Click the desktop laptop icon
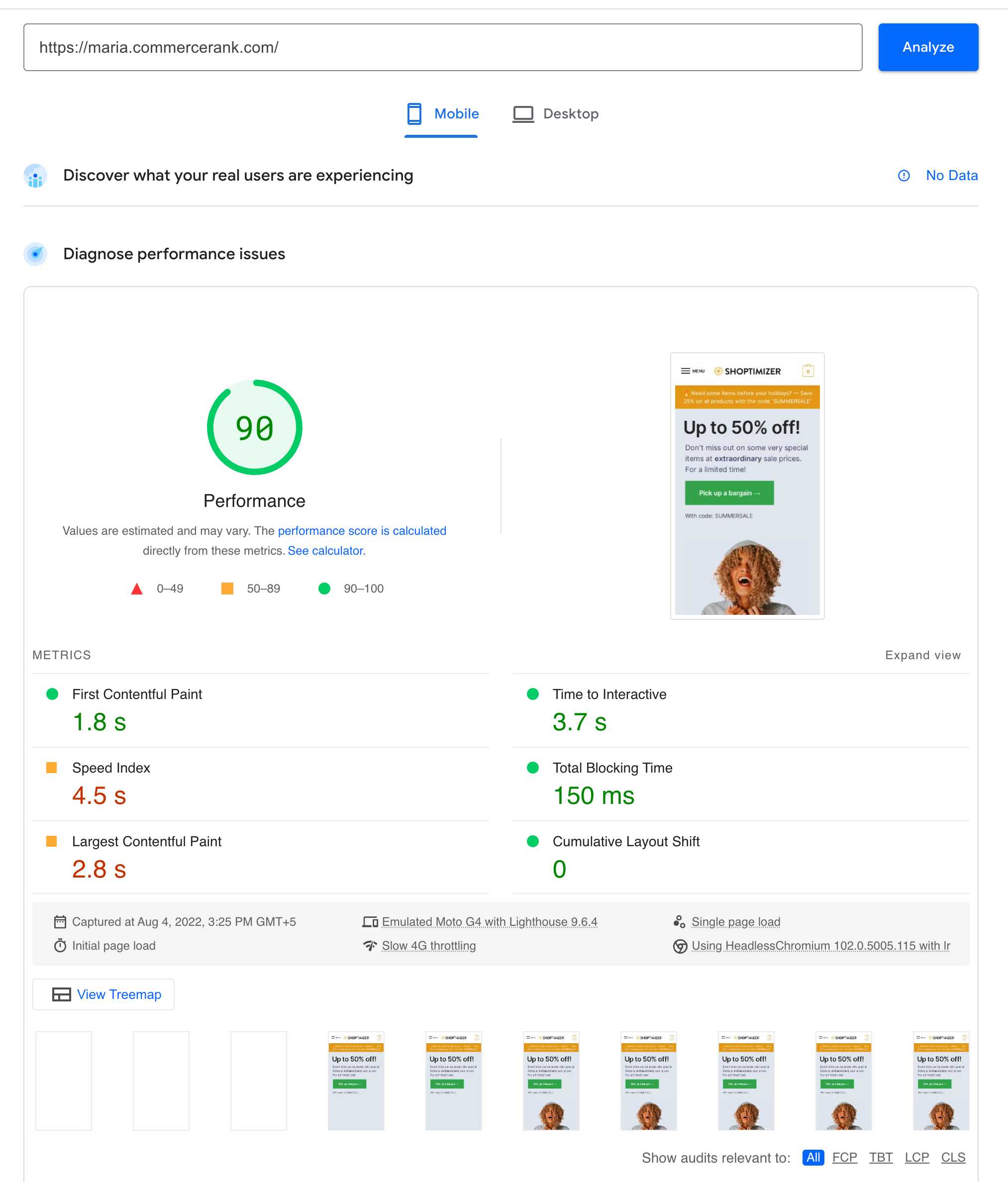The image size is (1008, 1182). point(522,114)
